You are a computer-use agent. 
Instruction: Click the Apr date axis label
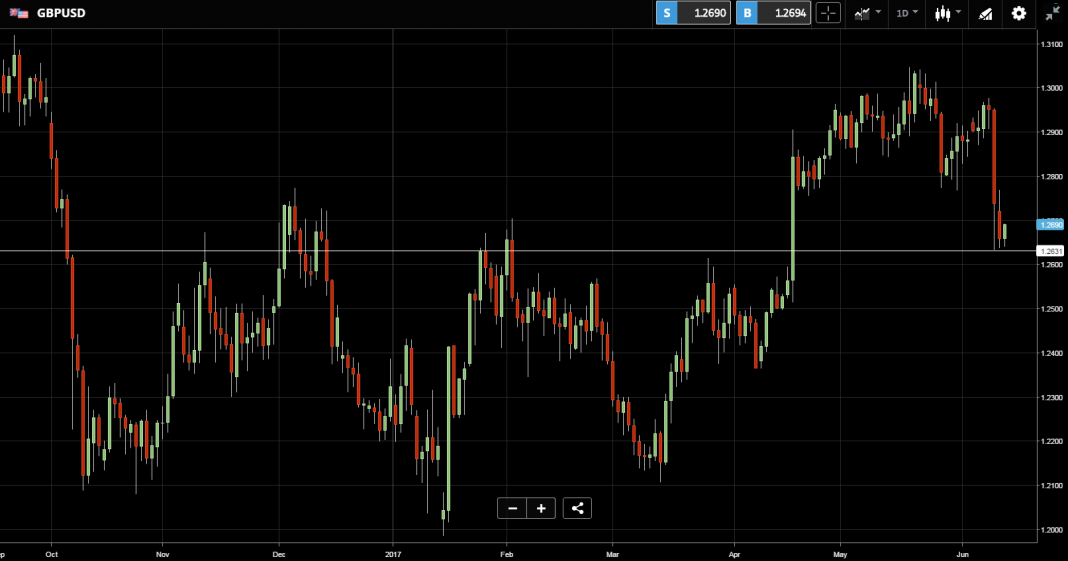pyautogui.click(x=734, y=554)
